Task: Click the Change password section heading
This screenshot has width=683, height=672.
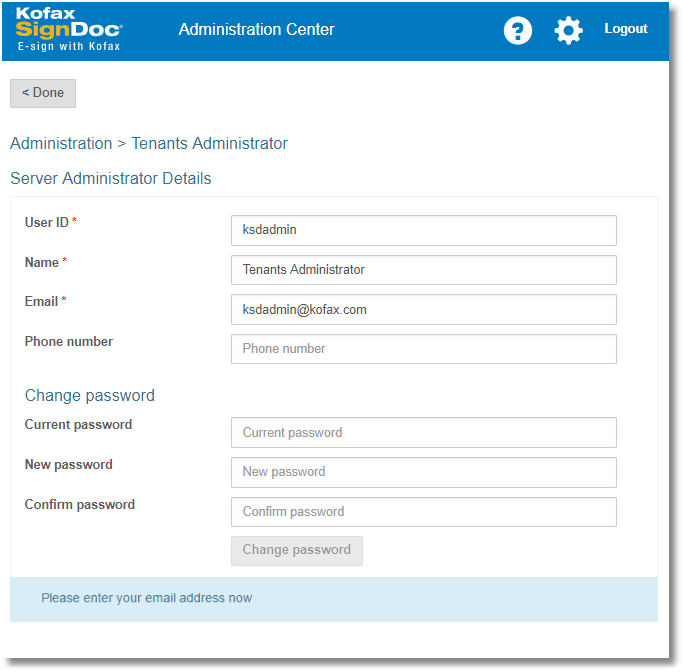Action: point(90,395)
